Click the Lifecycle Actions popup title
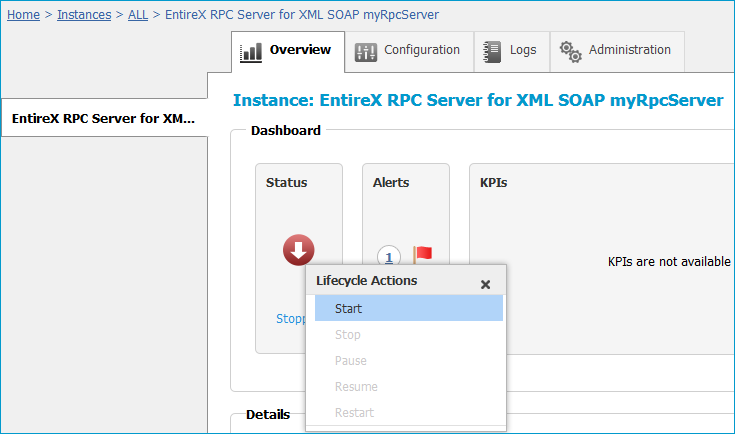The width and height of the screenshot is (735, 434). (367, 280)
